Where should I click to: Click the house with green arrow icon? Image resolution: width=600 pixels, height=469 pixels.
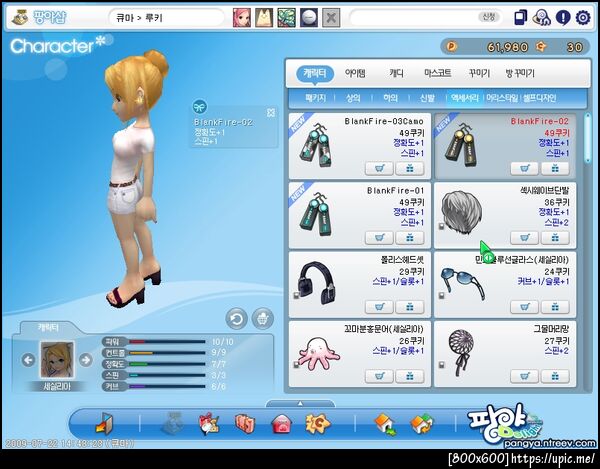385,424
